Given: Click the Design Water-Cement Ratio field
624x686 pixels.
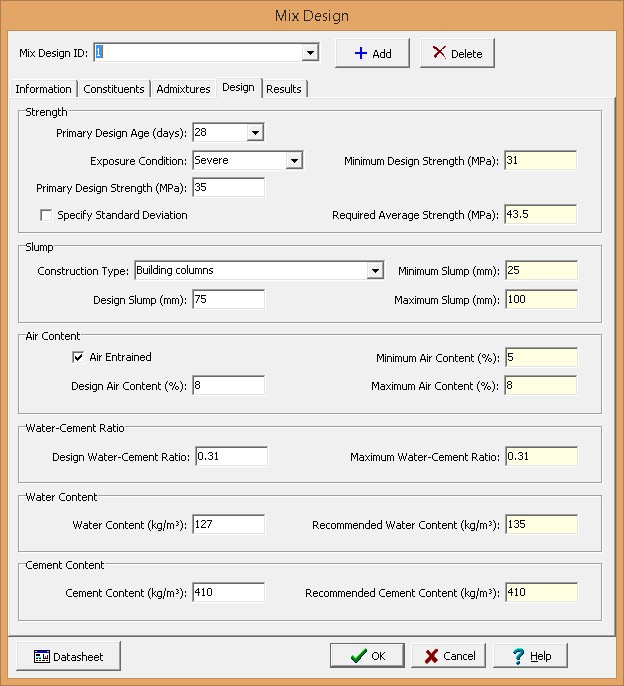Looking at the screenshot, I should [x=230, y=457].
